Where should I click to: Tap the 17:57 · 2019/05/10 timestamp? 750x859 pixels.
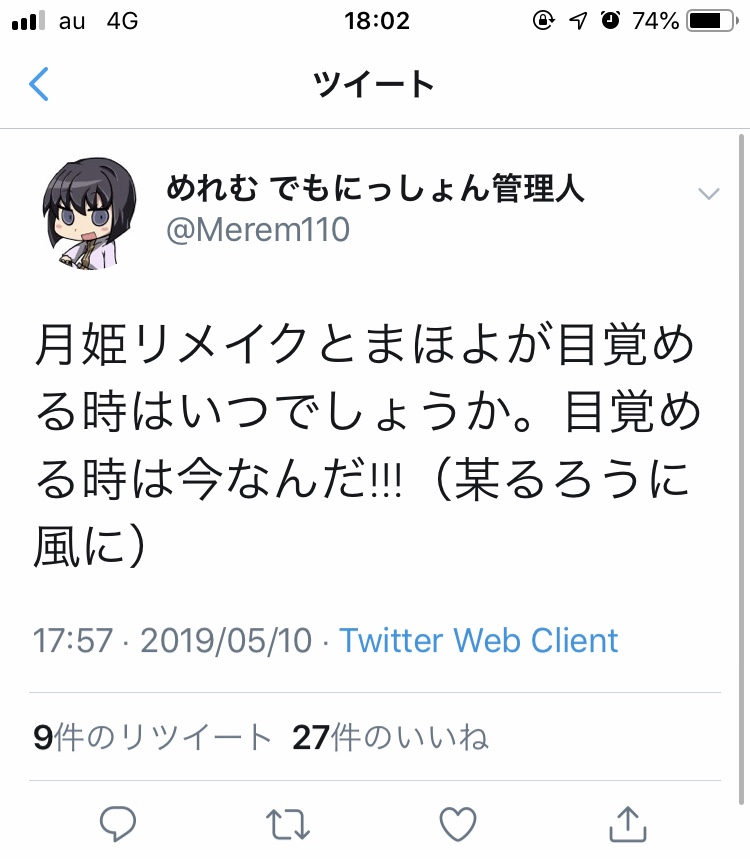click(x=172, y=640)
